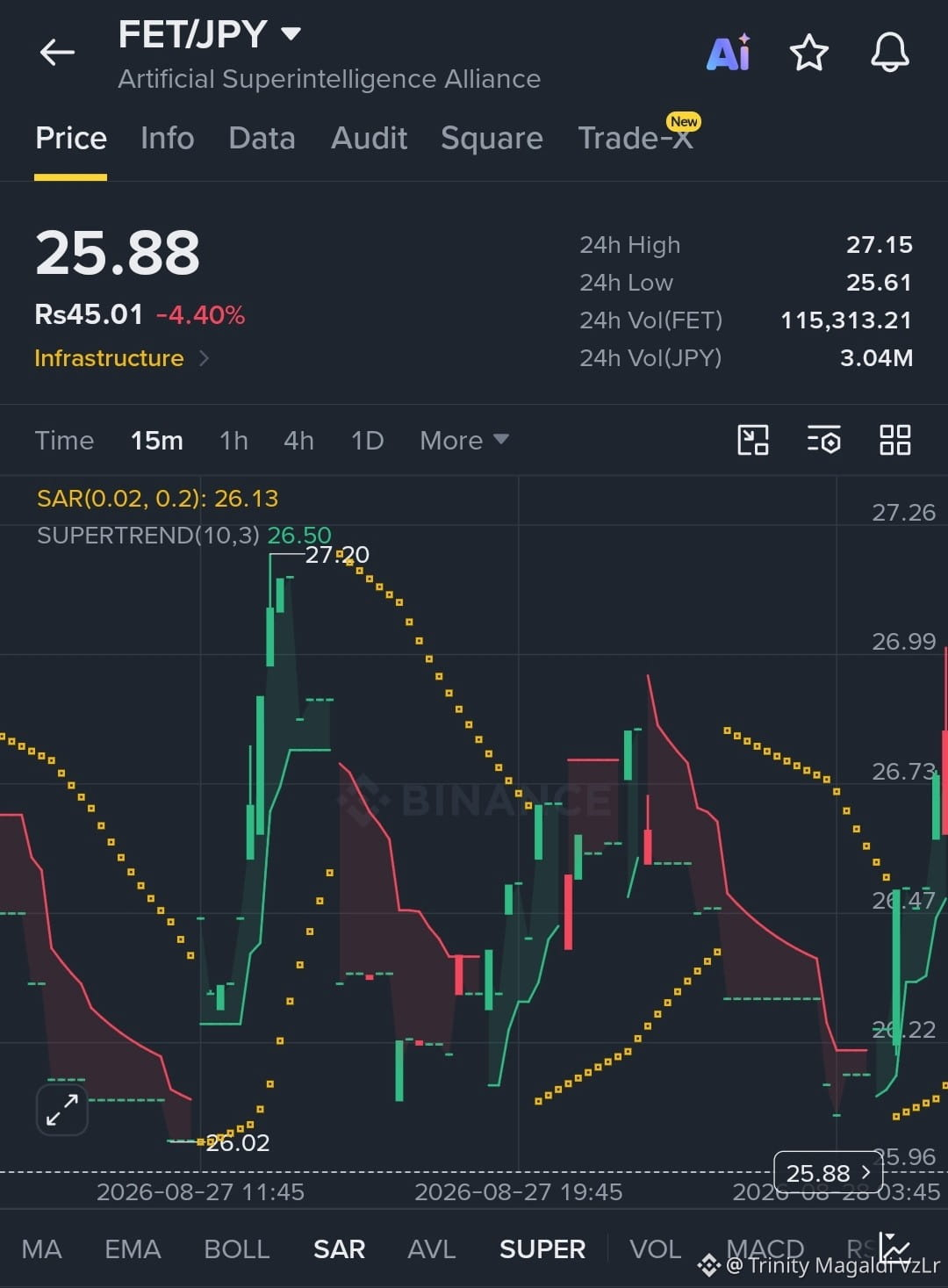Tap the 24h Low value 25.61

tap(879, 283)
